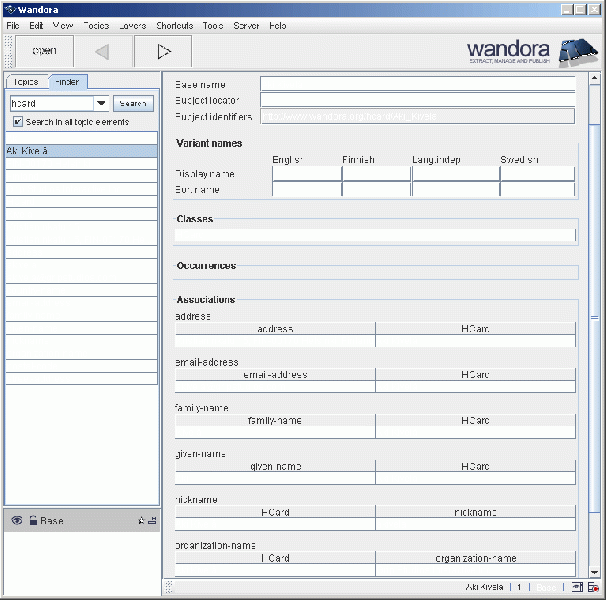Viewport: 606px width, 600px height.
Task: Click the red-dot status bar icon
Action: (593, 588)
